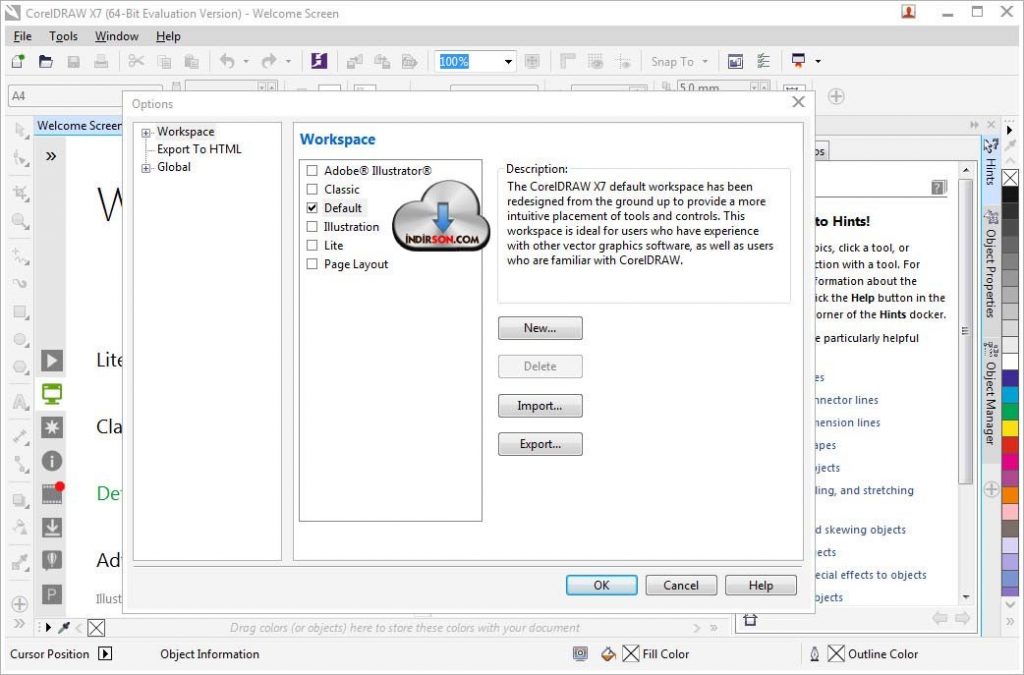1024x675 pixels.
Task: Select the Pick tool in the toolbox
Action: [x=21, y=131]
